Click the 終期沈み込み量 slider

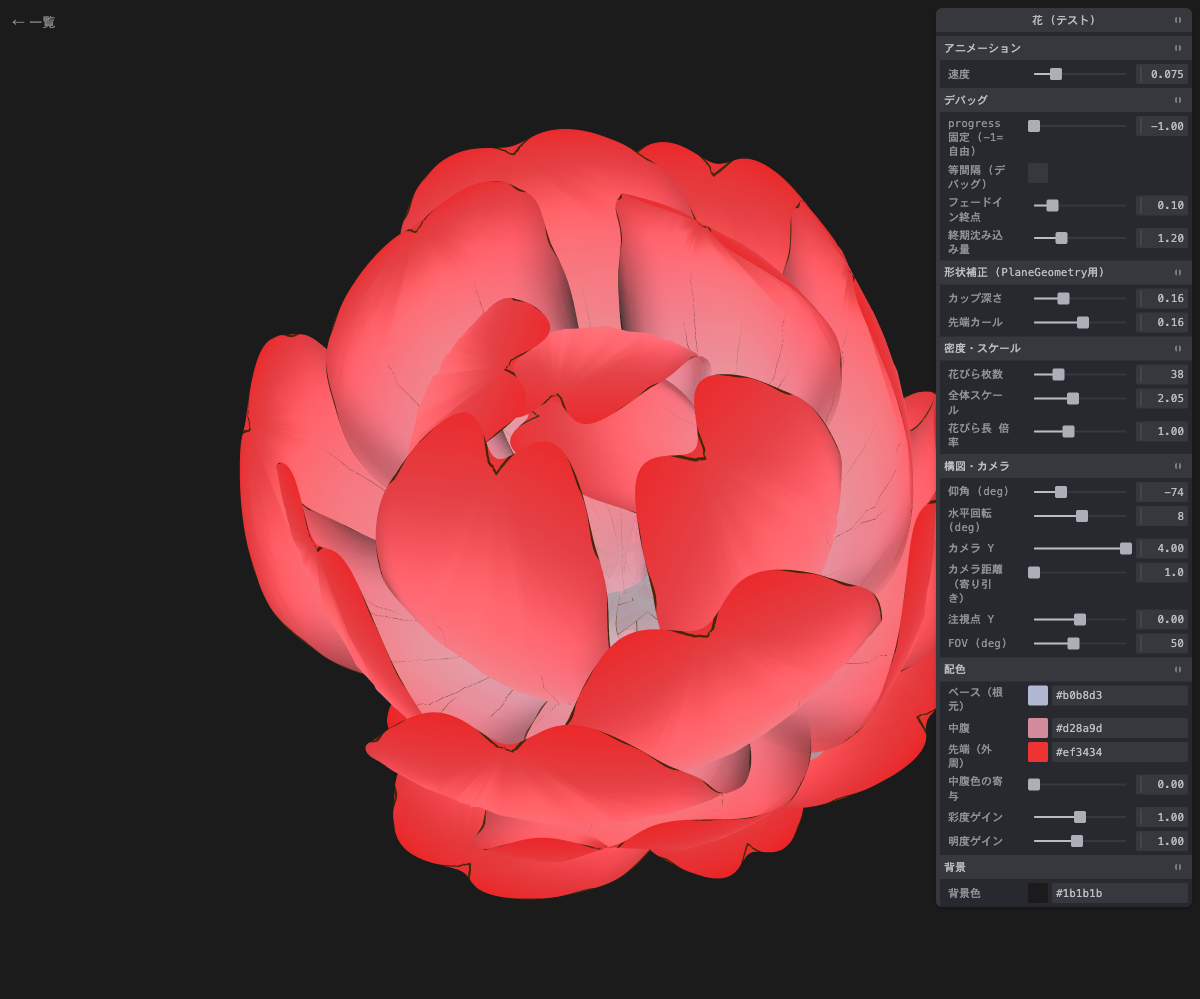coord(1080,238)
